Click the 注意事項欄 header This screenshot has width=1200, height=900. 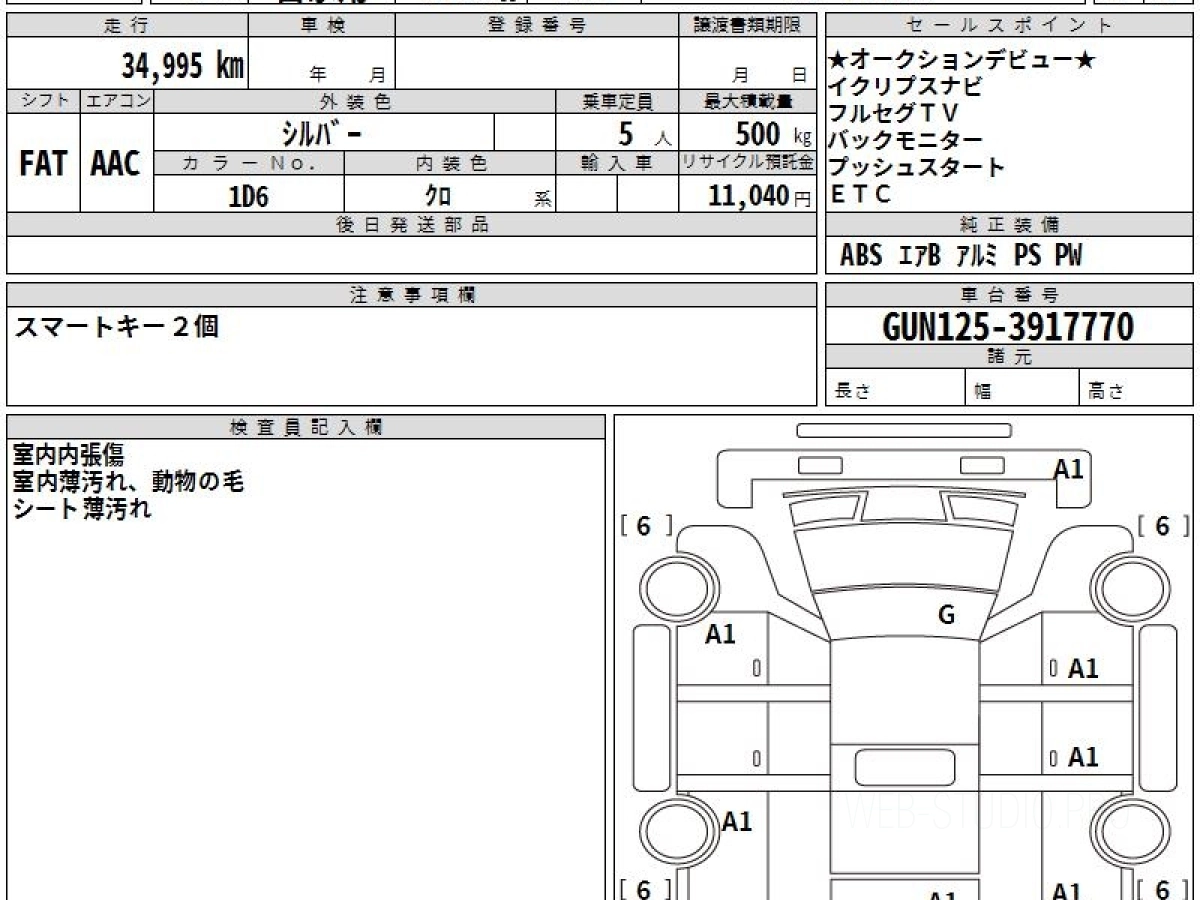click(412, 295)
